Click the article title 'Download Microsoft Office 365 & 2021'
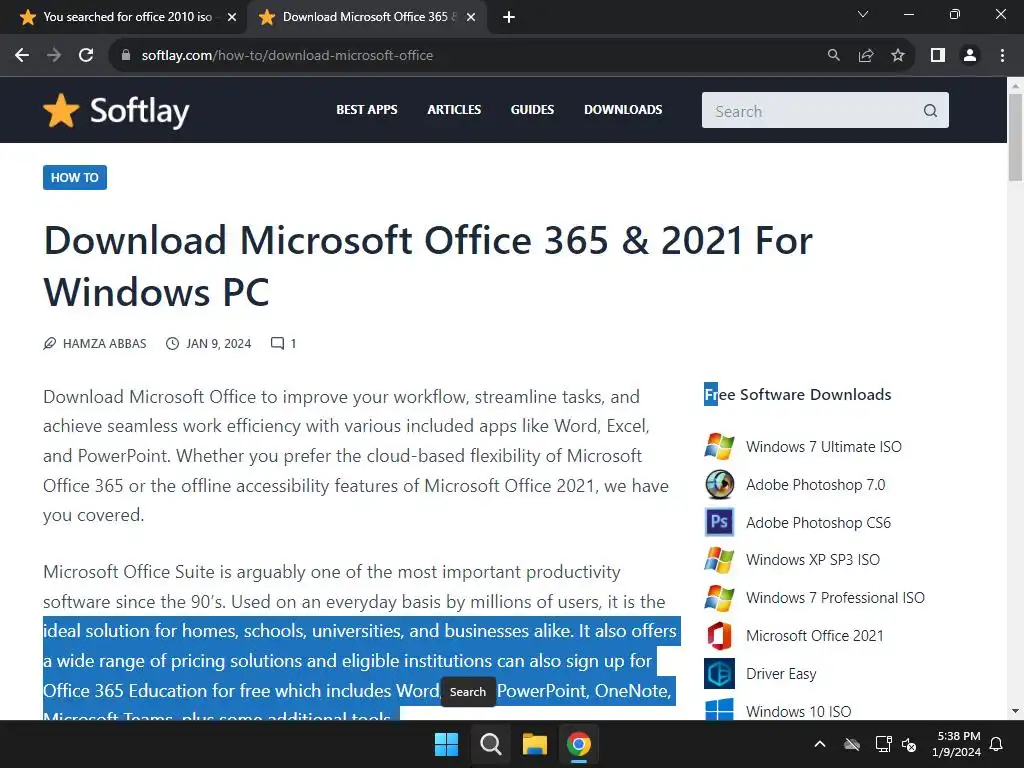The width and height of the screenshot is (1024, 768). point(428,266)
